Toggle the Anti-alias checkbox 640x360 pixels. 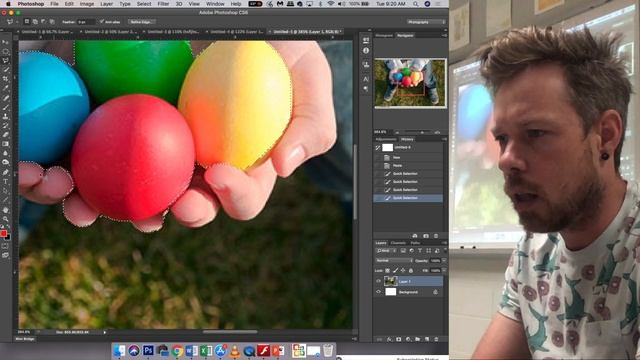(x=102, y=22)
